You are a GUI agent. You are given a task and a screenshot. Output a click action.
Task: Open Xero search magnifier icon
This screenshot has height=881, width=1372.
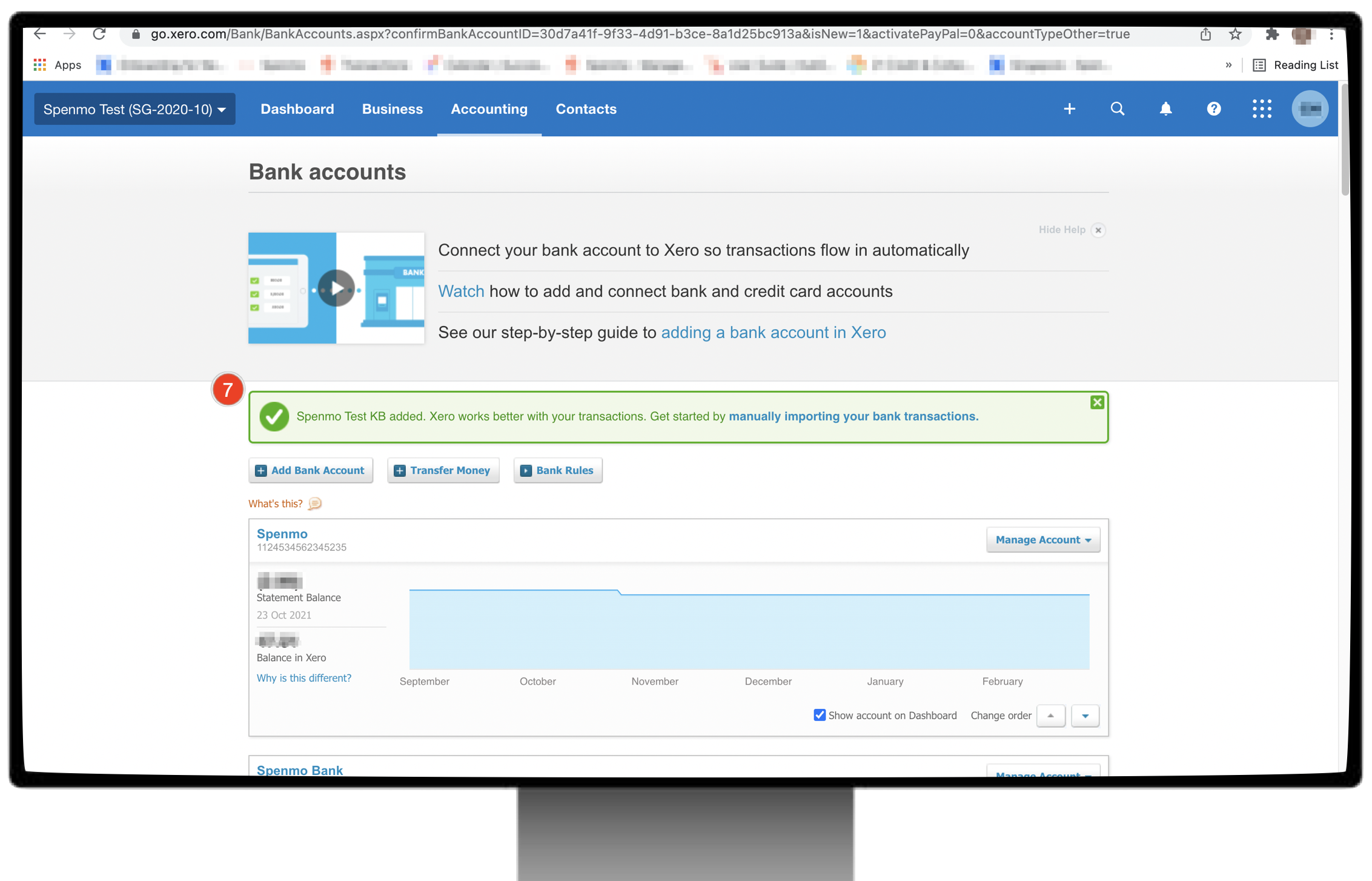tap(1118, 109)
